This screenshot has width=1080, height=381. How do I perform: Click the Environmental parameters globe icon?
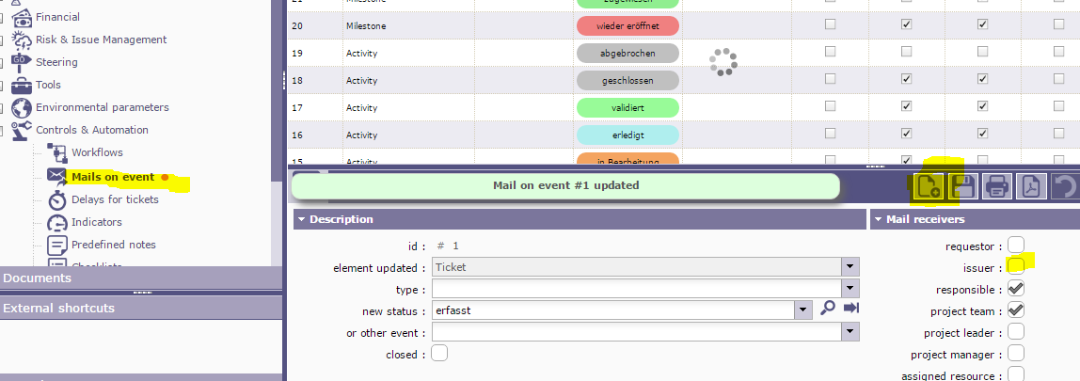pyautogui.click(x=22, y=107)
